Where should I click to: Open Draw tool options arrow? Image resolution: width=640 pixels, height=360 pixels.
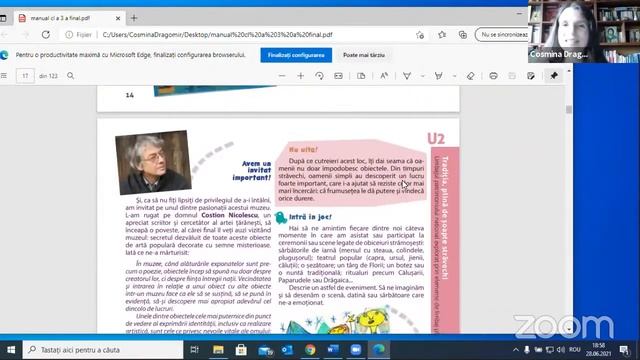coord(422,76)
